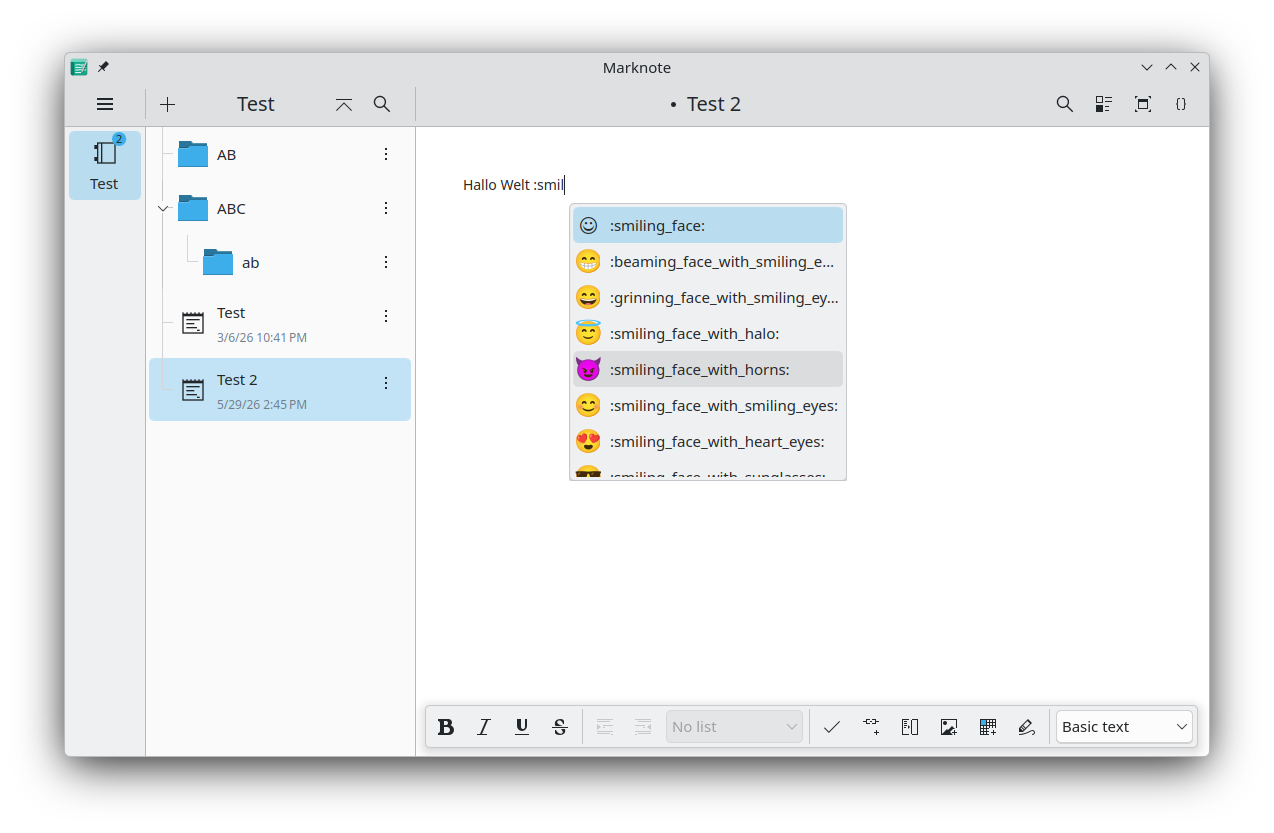This screenshot has height=833, width=1274.
Task: Open the No list dropdown
Action: coord(735,727)
